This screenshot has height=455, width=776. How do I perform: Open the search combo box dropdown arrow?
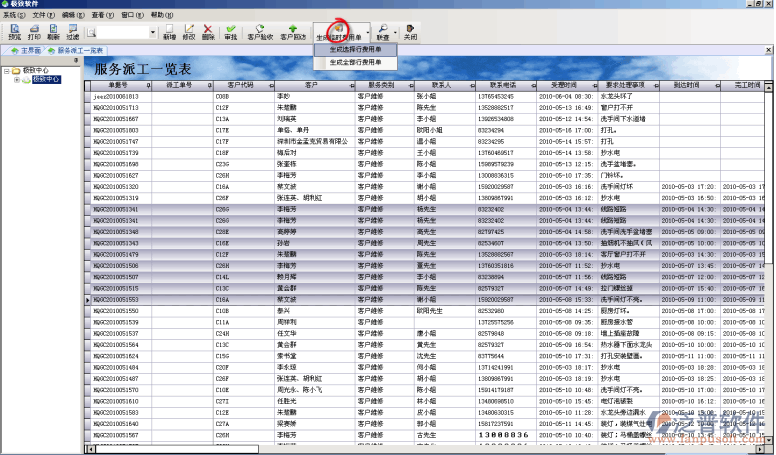(x=153, y=32)
